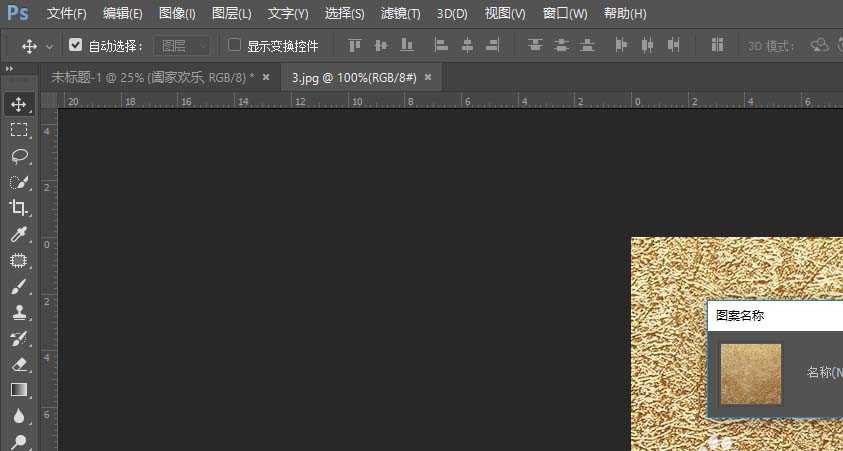Open the 滤镜(T) menu
Viewport: 843px width, 451px height.
pyautogui.click(x=401, y=14)
